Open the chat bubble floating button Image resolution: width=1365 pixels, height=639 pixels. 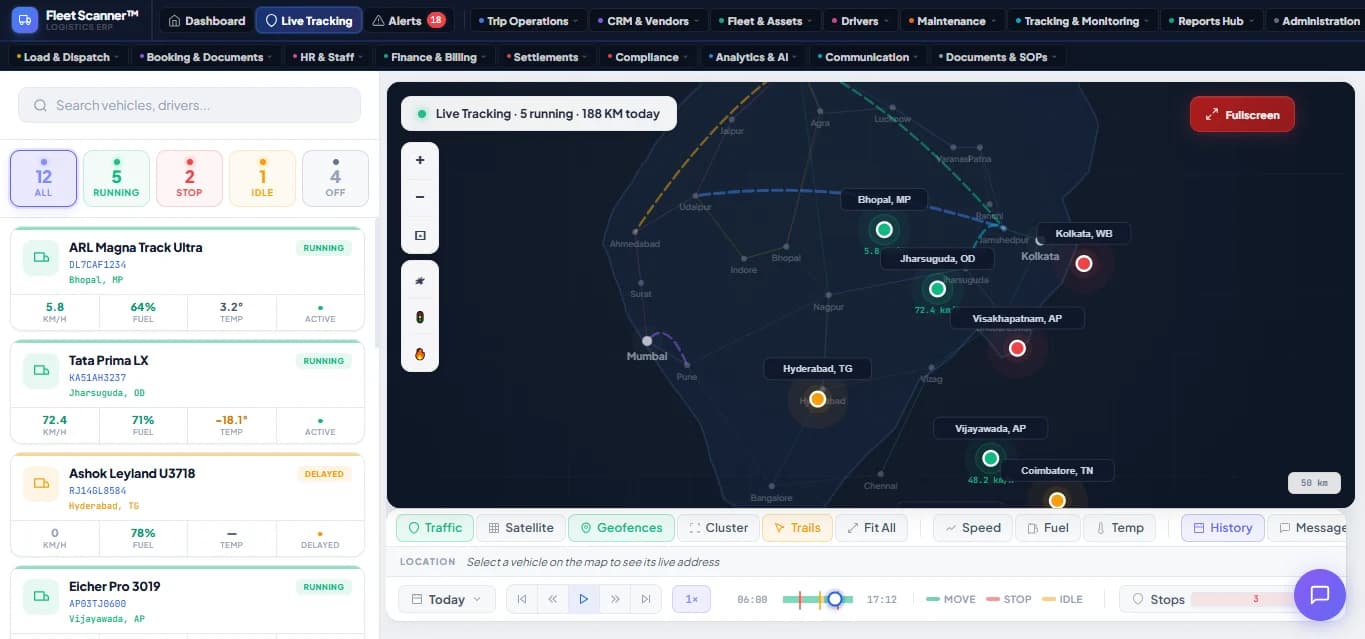point(1320,594)
